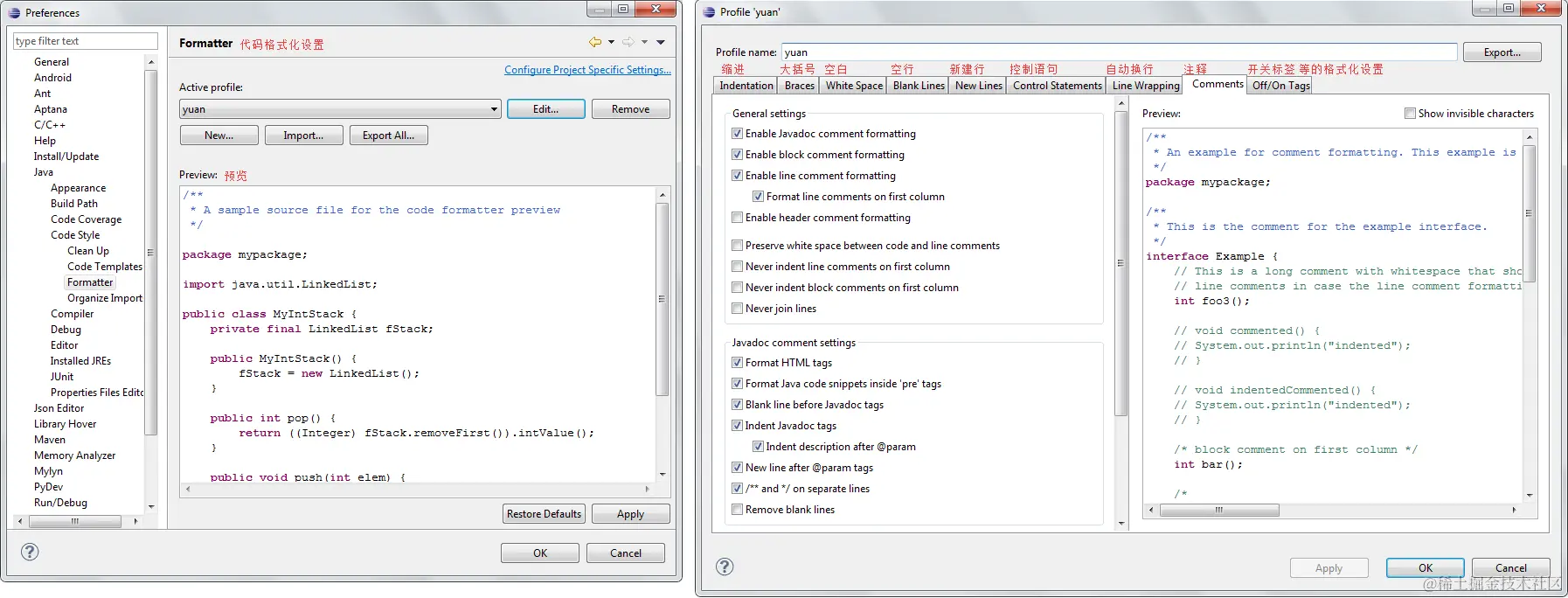Switch to the Control Statements tab
Viewport: 1568px width, 598px height.
[x=1058, y=86]
